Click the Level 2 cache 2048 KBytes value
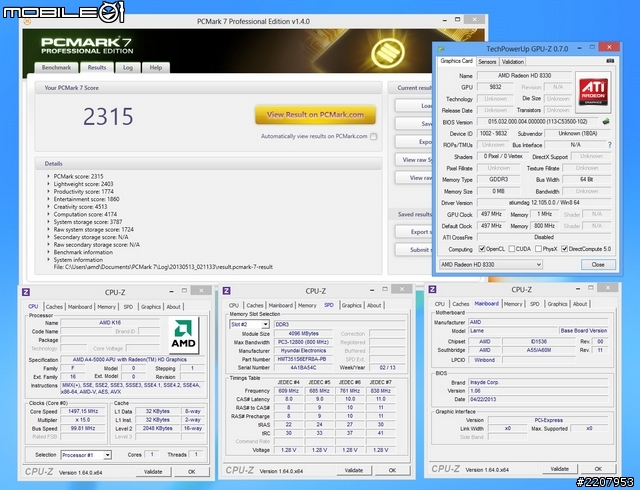The height and width of the screenshot is (490, 640). [x=158, y=428]
